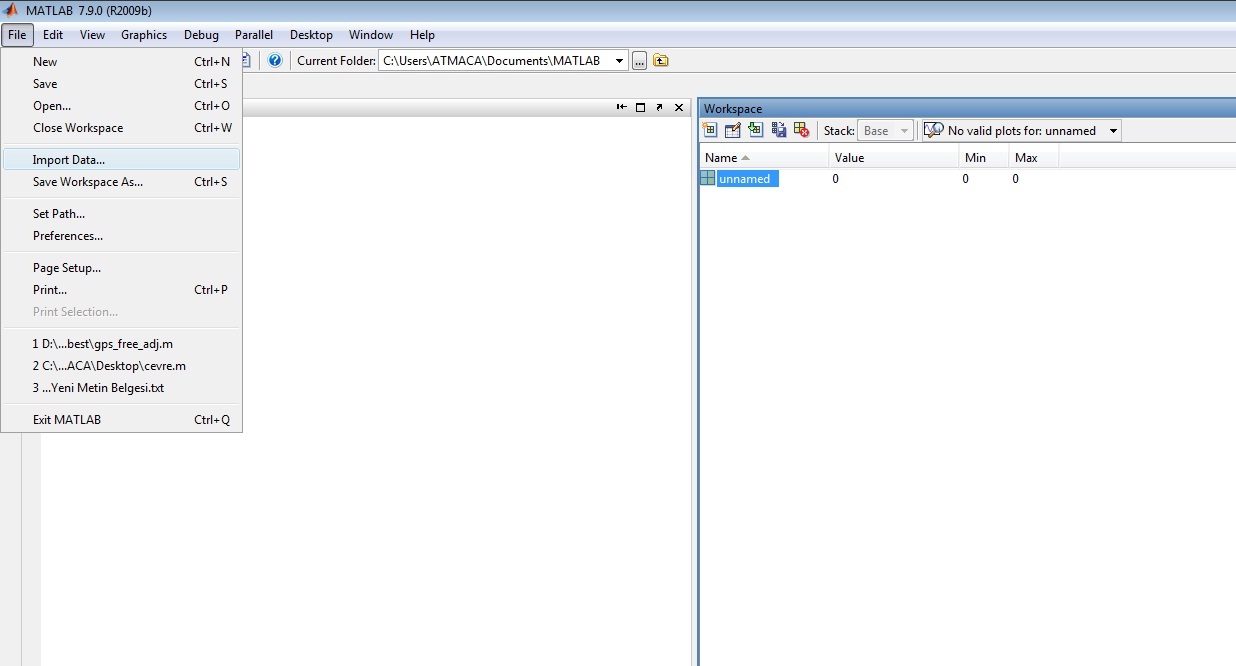Open the View menu

click(92, 35)
